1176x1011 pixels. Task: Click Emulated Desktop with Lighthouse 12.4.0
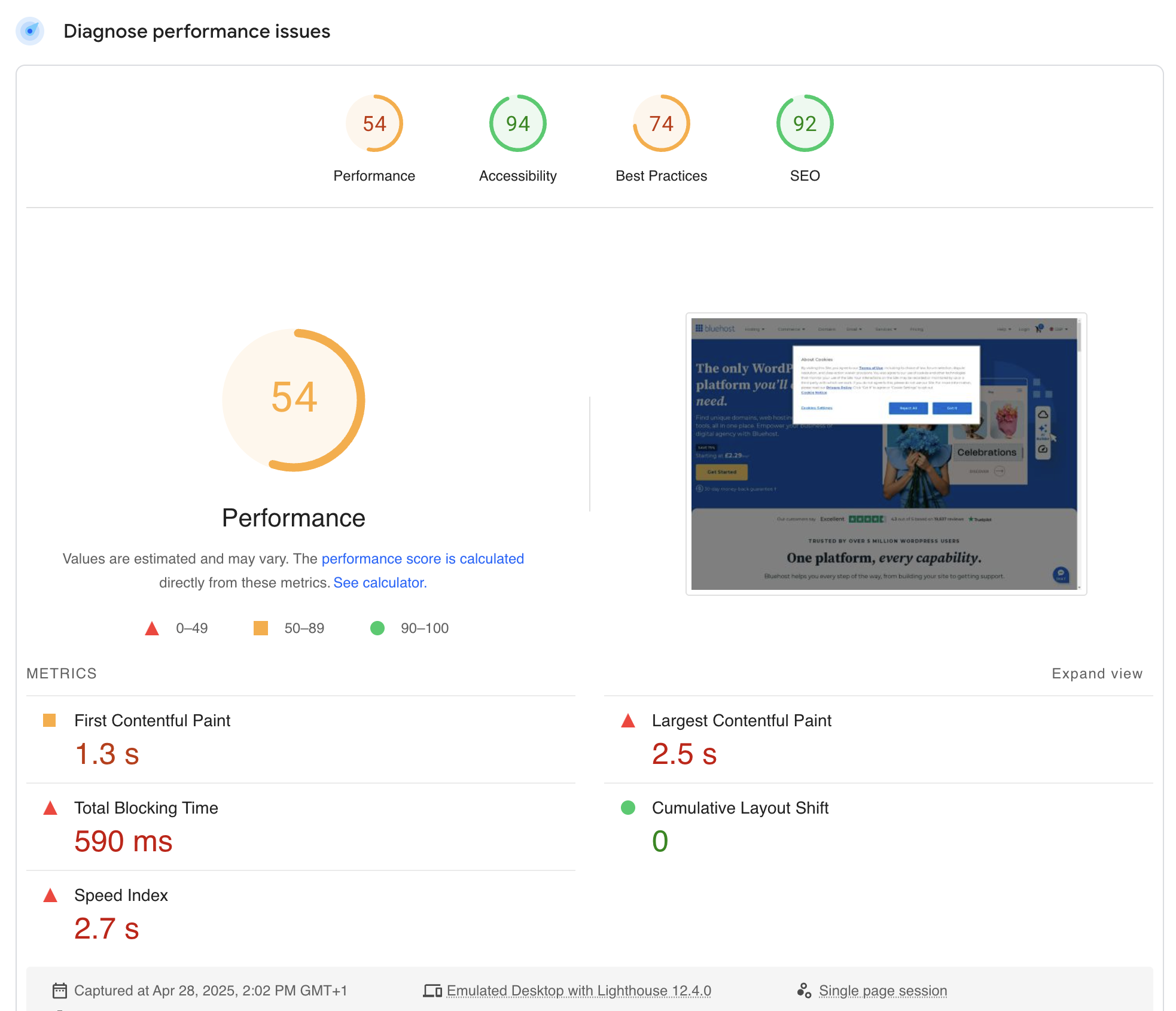579,991
